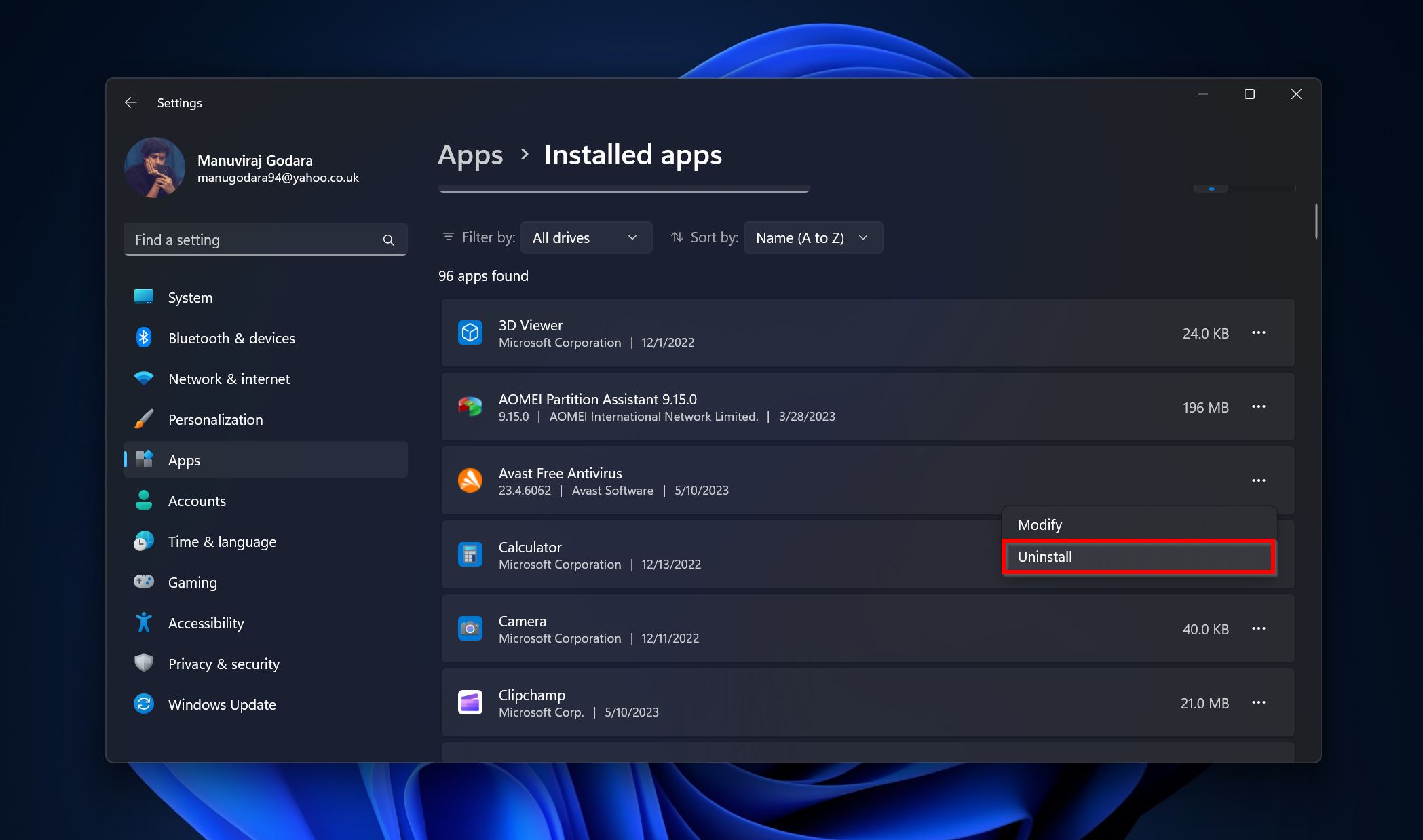Image resolution: width=1423 pixels, height=840 pixels.
Task: Open more options for 3D Viewer
Action: pyautogui.click(x=1259, y=333)
